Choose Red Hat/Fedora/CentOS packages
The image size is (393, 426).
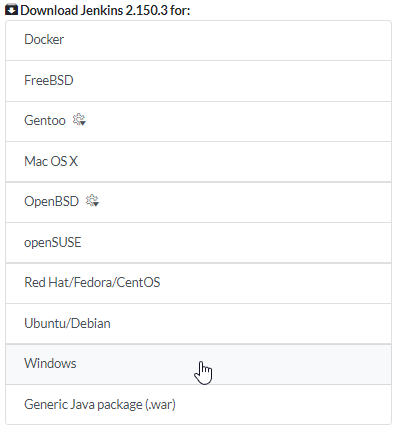click(x=198, y=283)
